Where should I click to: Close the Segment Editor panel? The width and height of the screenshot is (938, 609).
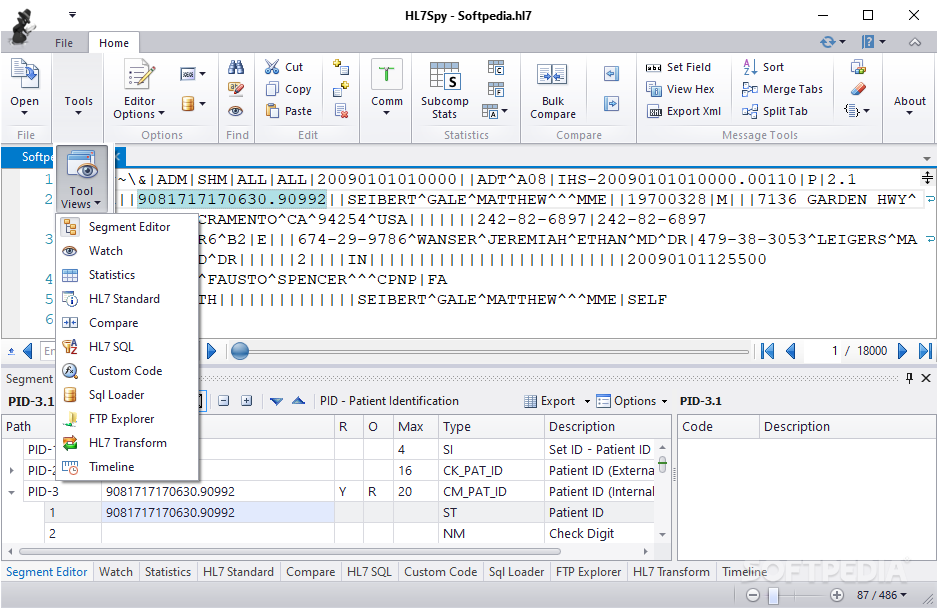[926, 378]
